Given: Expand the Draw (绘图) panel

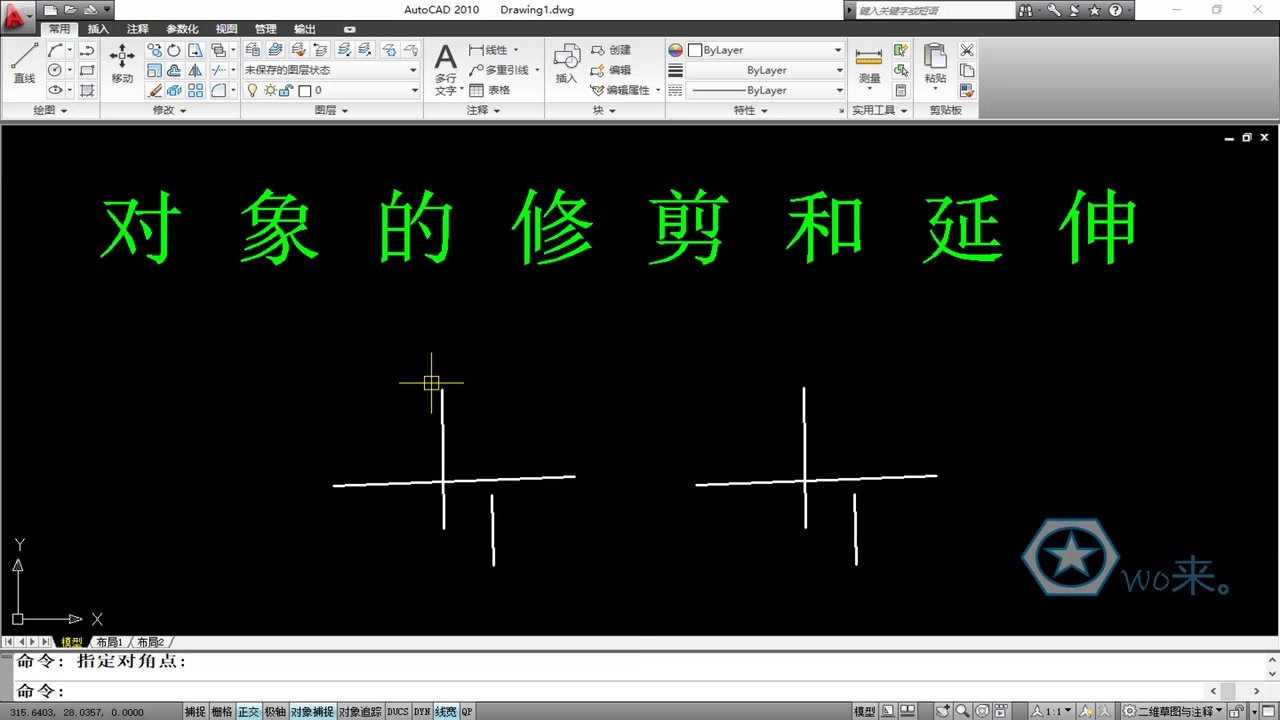Looking at the screenshot, I should (50, 110).
